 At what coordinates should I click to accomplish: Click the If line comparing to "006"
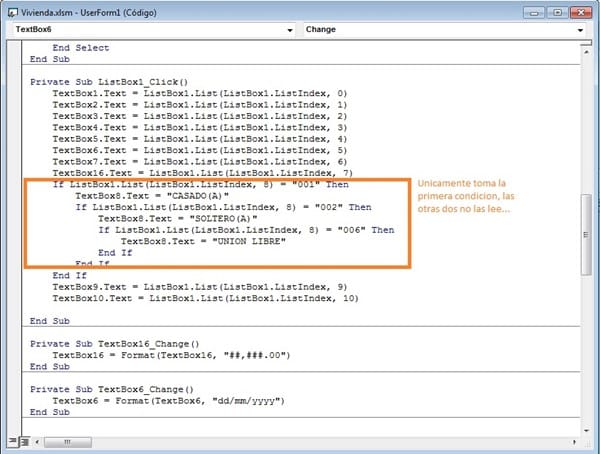(x=246, y=230)
